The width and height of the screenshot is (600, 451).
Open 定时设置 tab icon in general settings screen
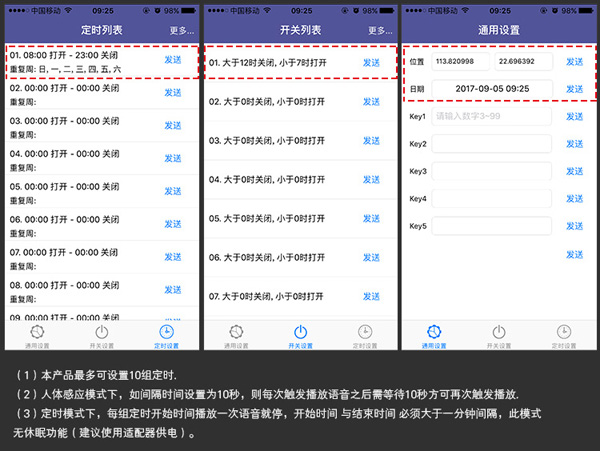(564, 332)
